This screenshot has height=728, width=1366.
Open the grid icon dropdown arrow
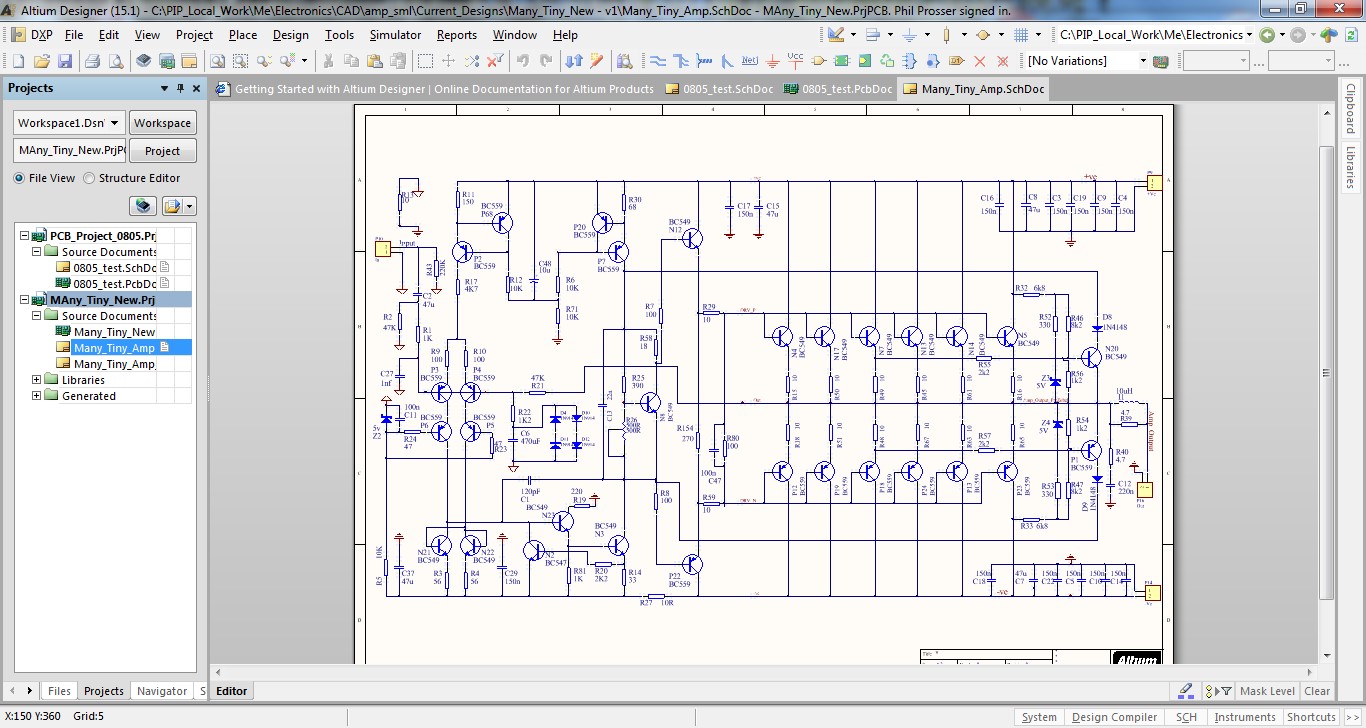[x=1038, y=34]
